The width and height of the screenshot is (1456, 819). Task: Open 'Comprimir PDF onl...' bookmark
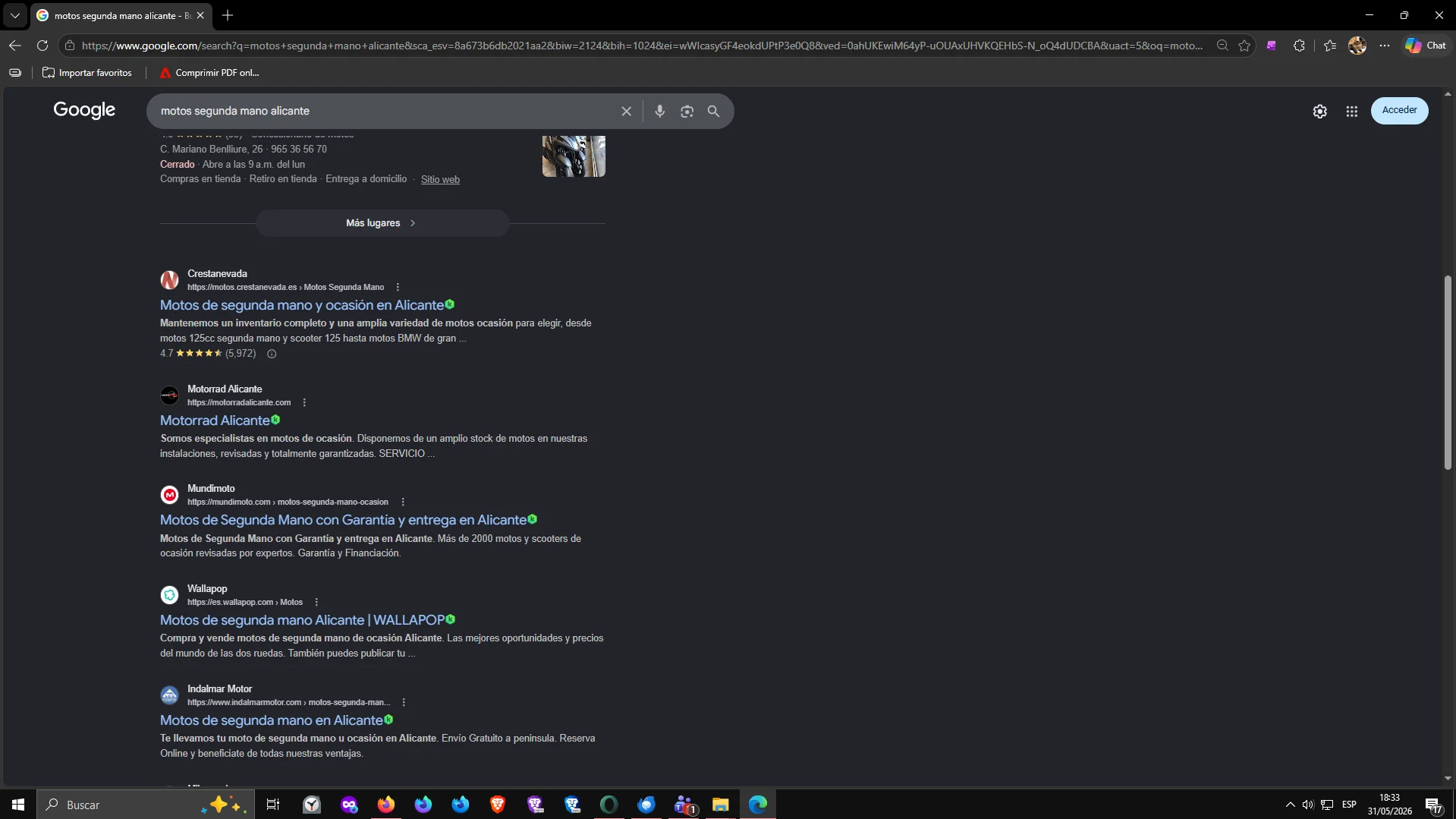pyautogui.click(x=209, y=73)
